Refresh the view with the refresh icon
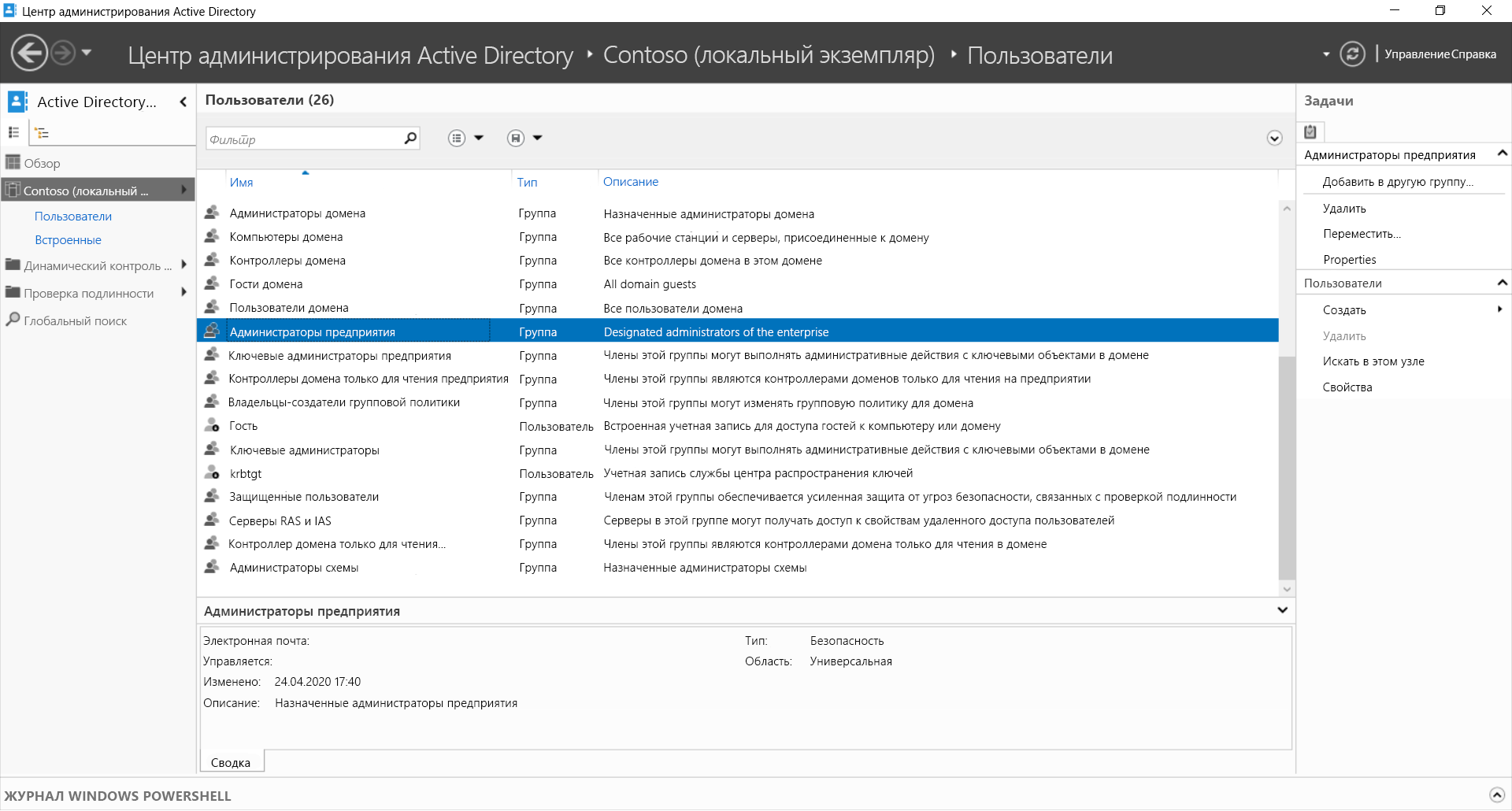This screenshot has width=1512, height=811. [1352, 54]
